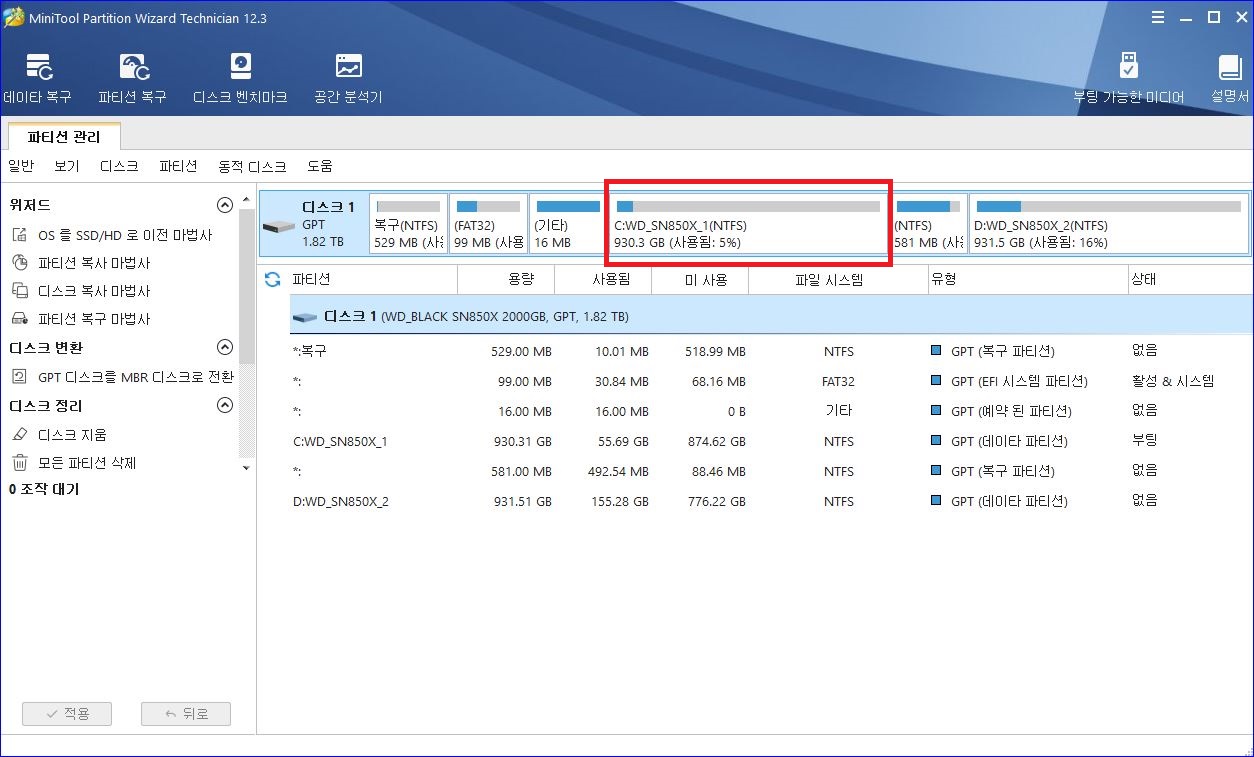This screenshot has width=1254, height=757.
Task: Open the 파티션 복구 (Partition Recovery) tool
Action: (x=132, y=80)
